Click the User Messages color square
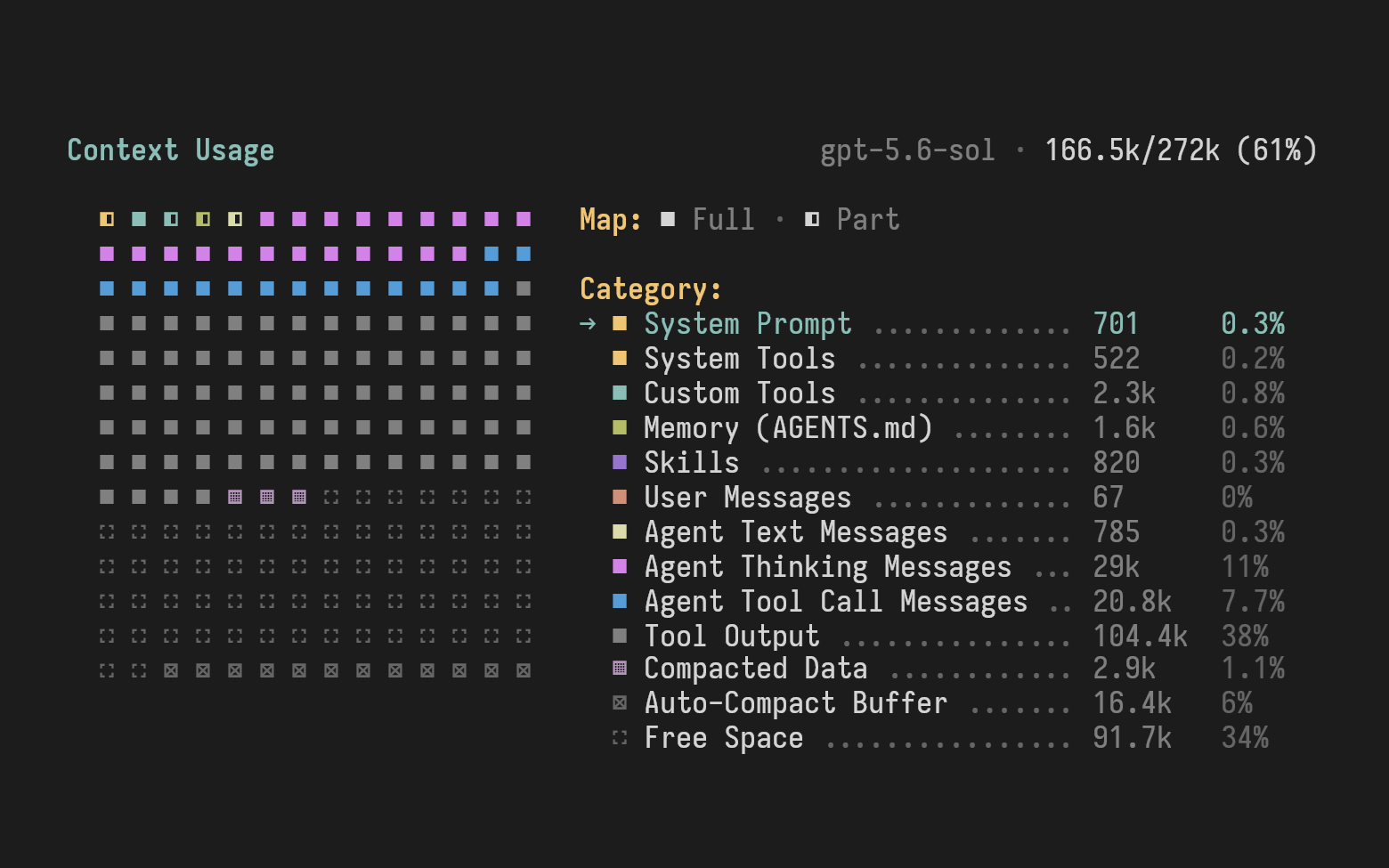This screenshot has width=1389, height=868. pyautogui.click(x=620, y=498)
